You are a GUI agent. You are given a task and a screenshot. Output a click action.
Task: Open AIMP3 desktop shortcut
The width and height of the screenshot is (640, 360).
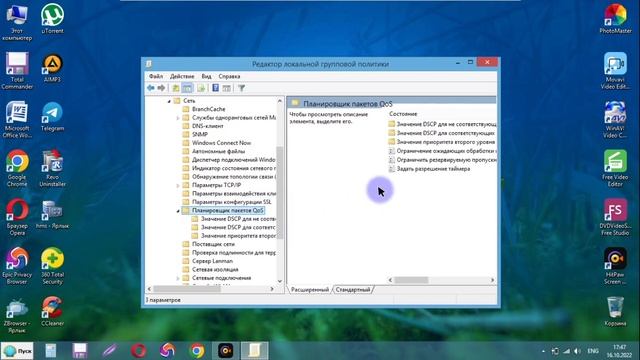point(52,68)
